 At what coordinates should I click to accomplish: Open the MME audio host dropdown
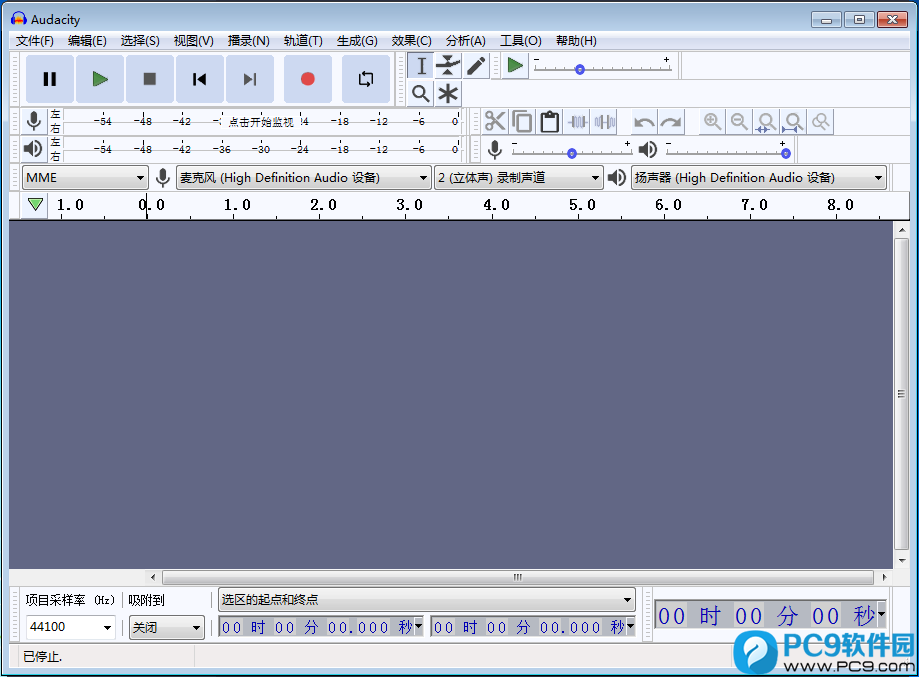(x=85, y=178)
